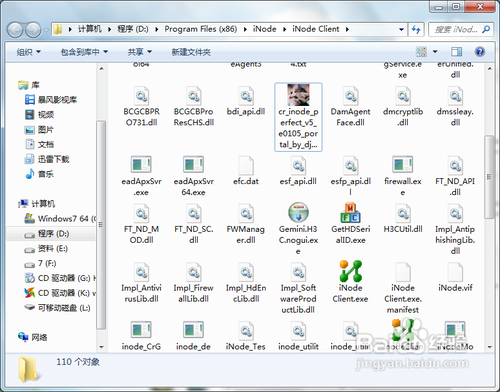Image resolution: width=500 pixels, height=392 pixels.
Task: Expand the address bar history dropdown
Action: point(401,29)
